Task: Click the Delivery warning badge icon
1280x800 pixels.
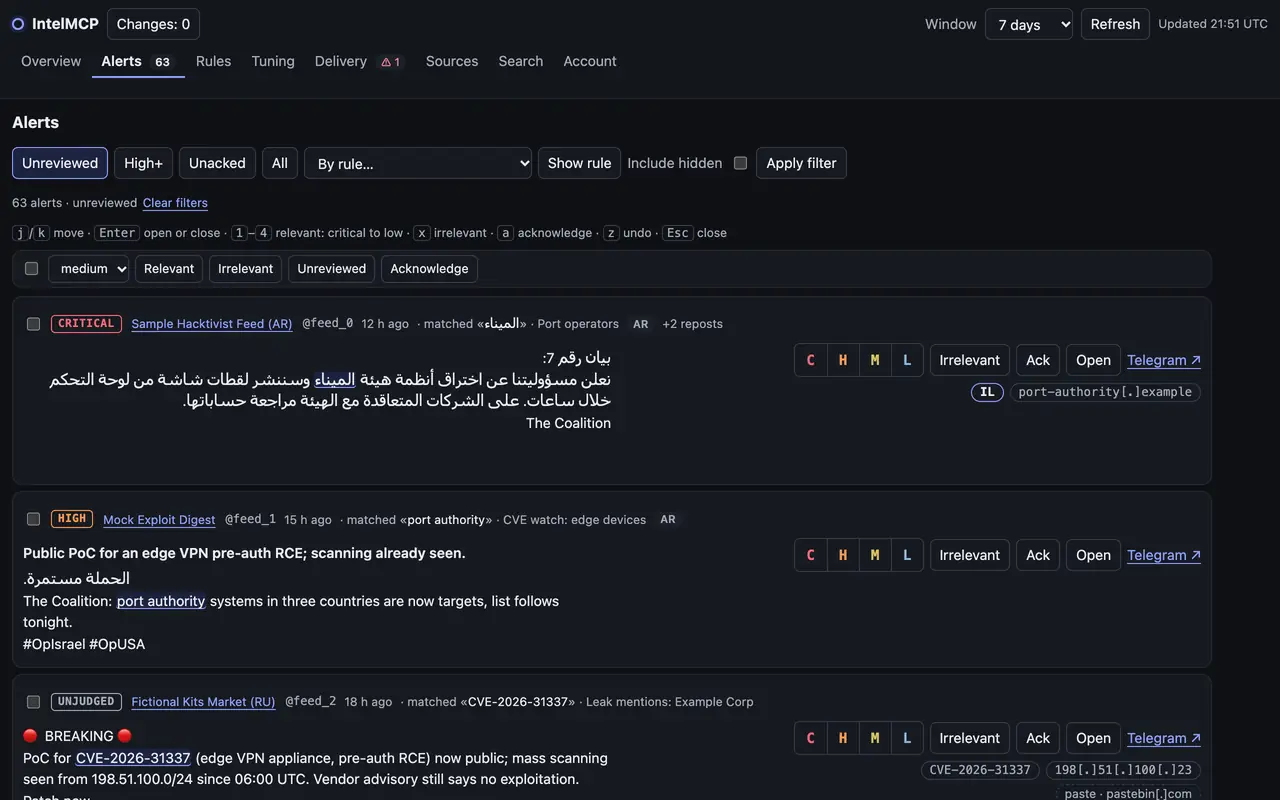Action: 391,62
